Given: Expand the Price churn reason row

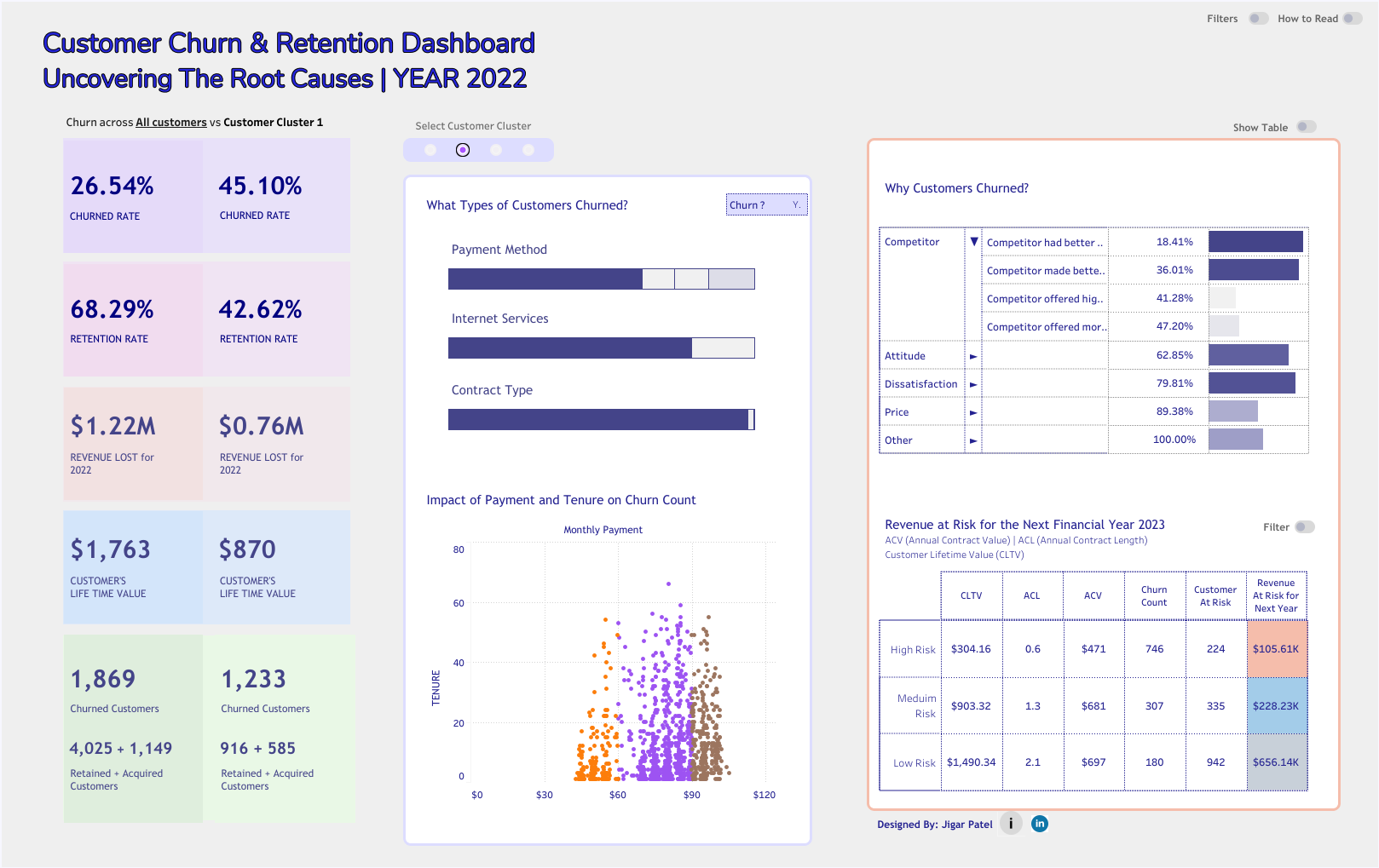Looking at the screenshot, I should 973,412.
